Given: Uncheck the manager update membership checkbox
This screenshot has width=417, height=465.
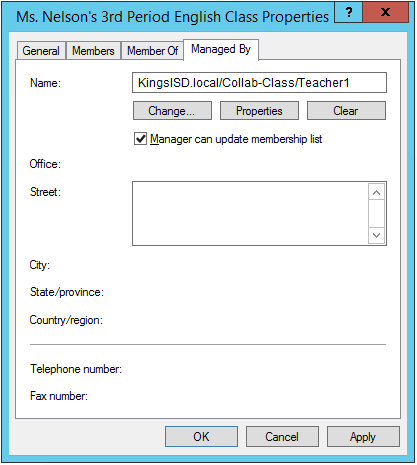Looking at the screenshot, I should [140, 139].
